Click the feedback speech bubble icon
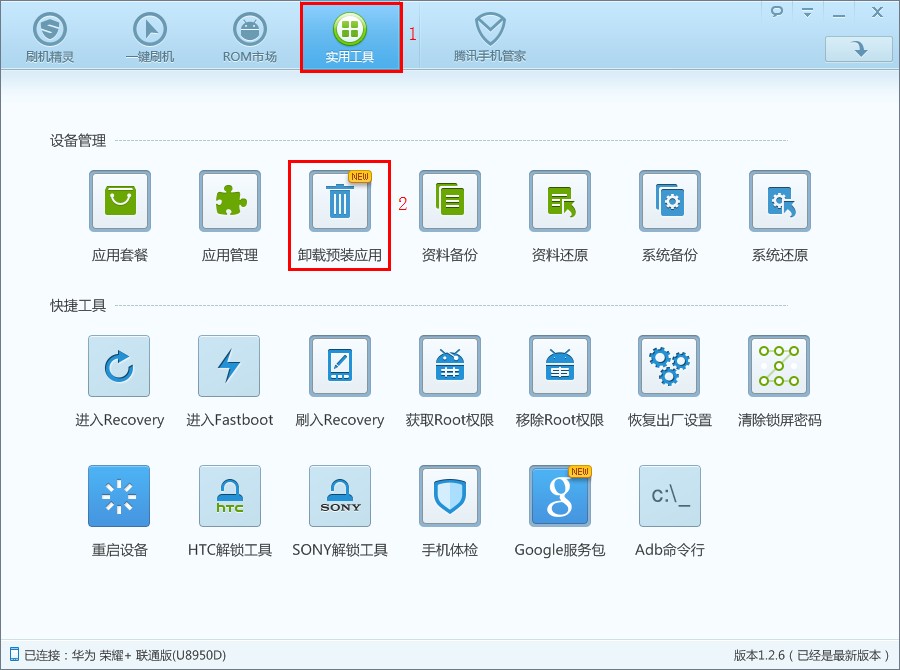The image size is (900, 670). pos(777,11)
